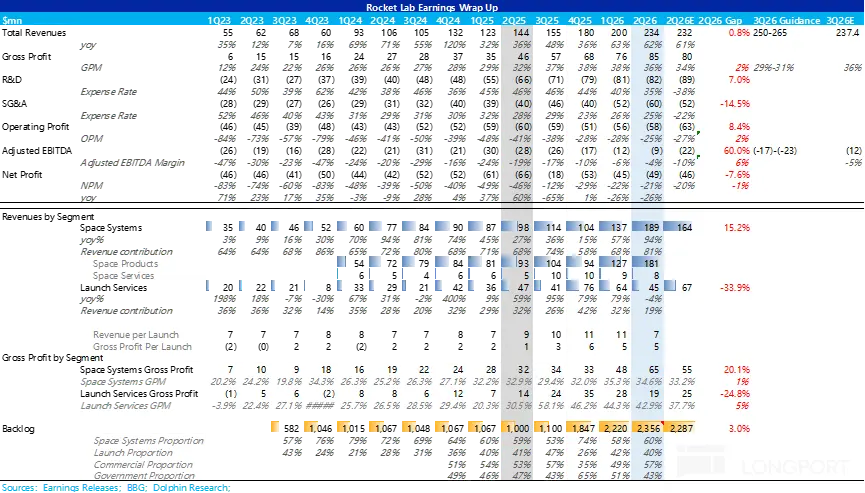865x493 pixels.
Task: Select the 'Space Products' row label
Action: (x=125, y=264)
